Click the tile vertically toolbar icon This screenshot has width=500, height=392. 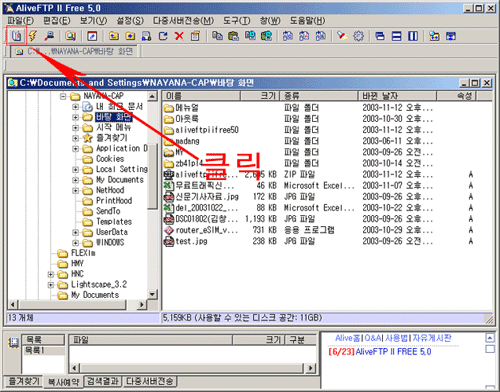(x=413, y=36)
